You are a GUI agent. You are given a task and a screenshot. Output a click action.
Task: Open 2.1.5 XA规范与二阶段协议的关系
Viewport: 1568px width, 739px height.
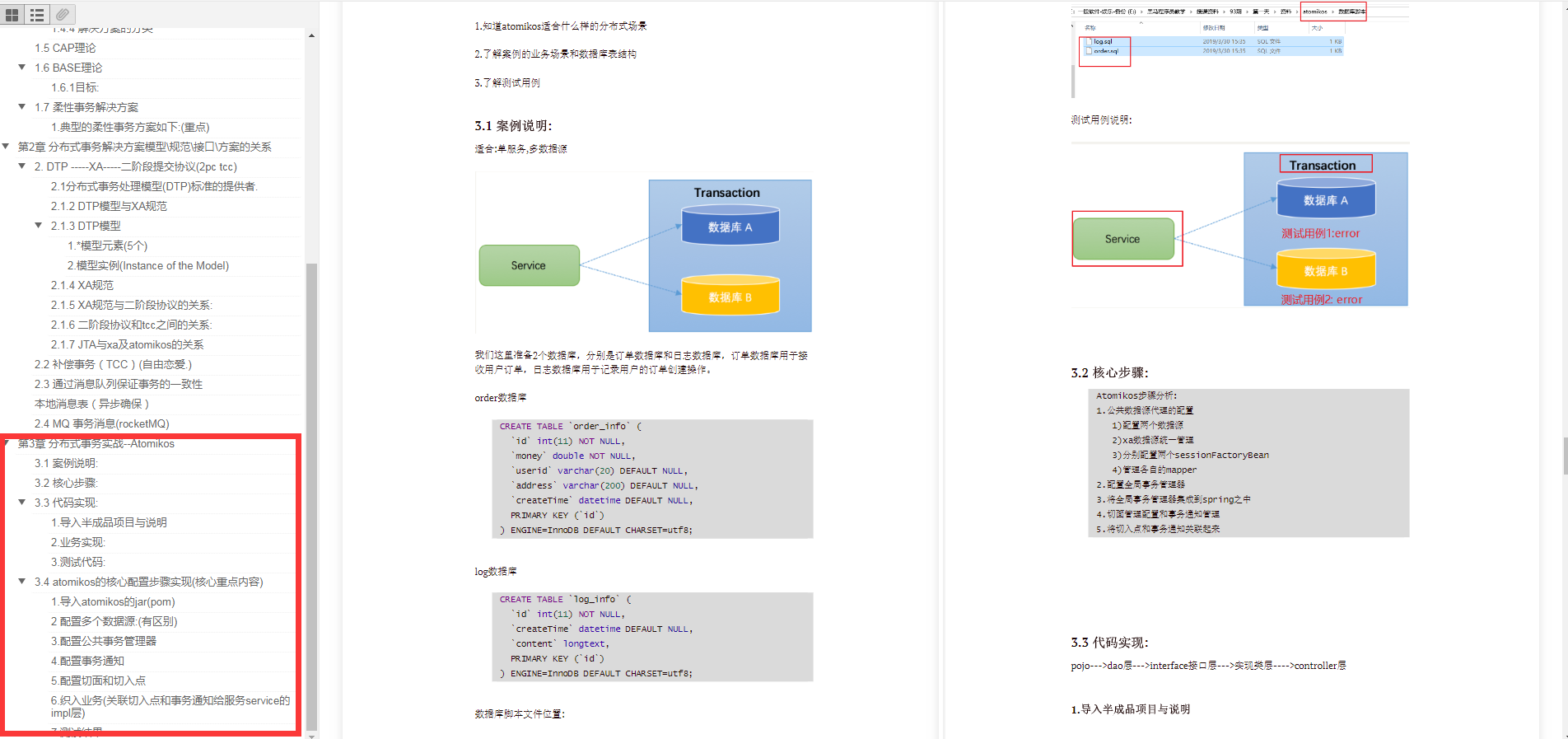pos(132,305)
